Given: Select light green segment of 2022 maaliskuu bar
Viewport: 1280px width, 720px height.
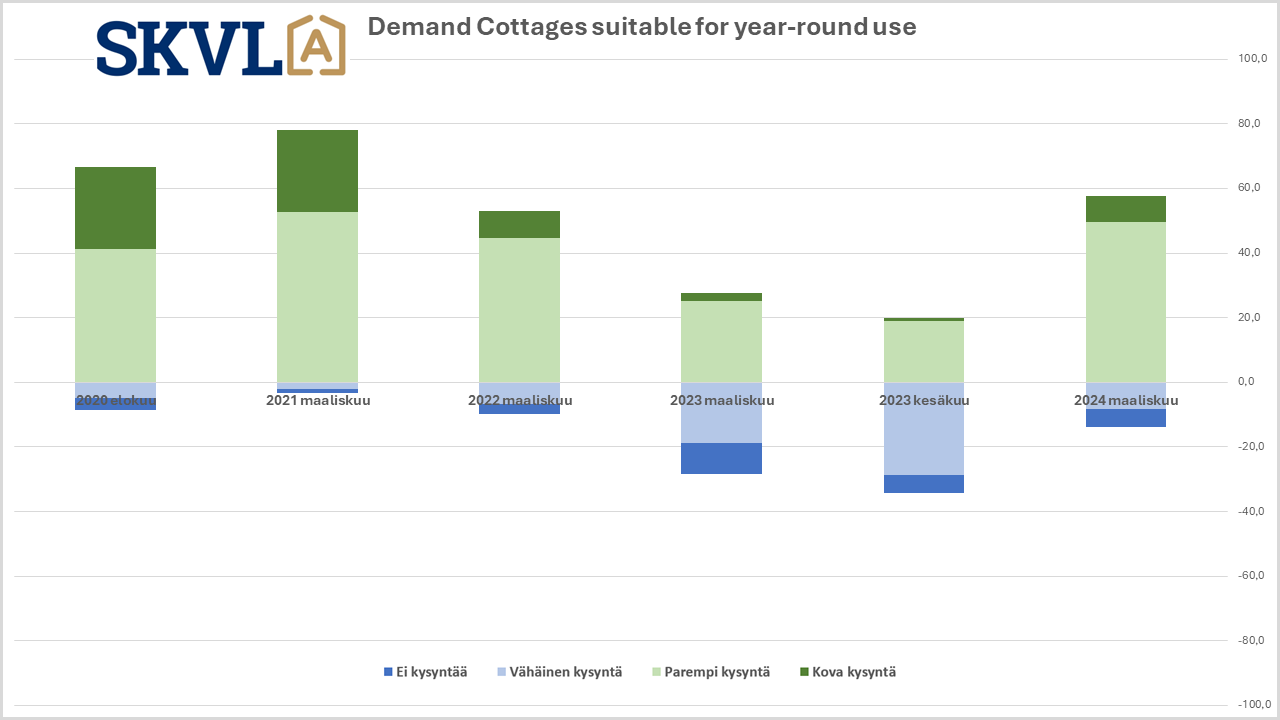Looking at the screenshot, I should click(x=519, y=310).
